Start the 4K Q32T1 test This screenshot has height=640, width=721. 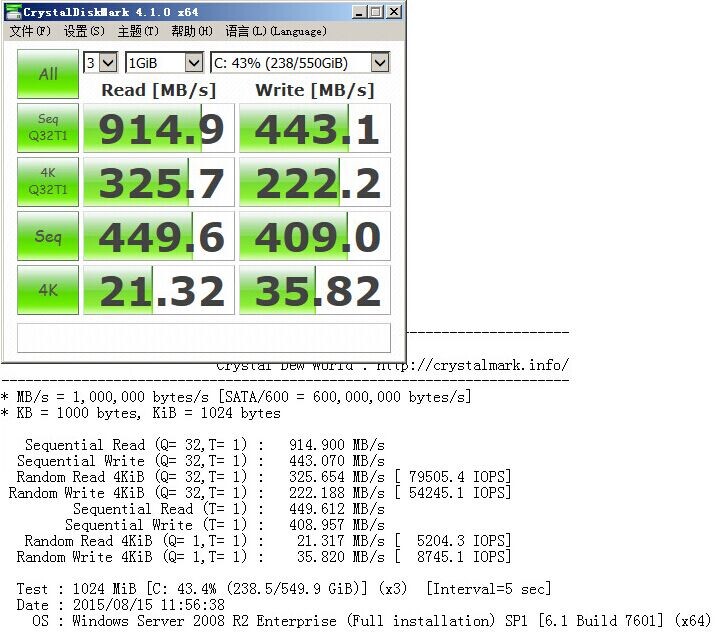point(48,182)
